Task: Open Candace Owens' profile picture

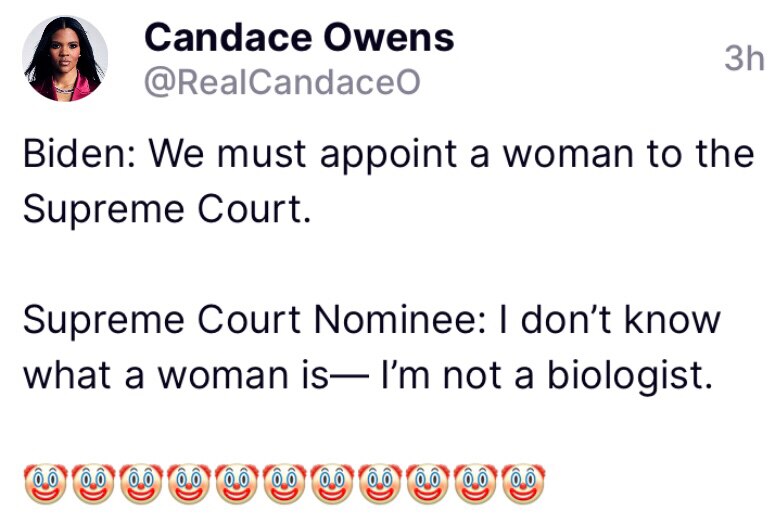Action: [66, 60]
